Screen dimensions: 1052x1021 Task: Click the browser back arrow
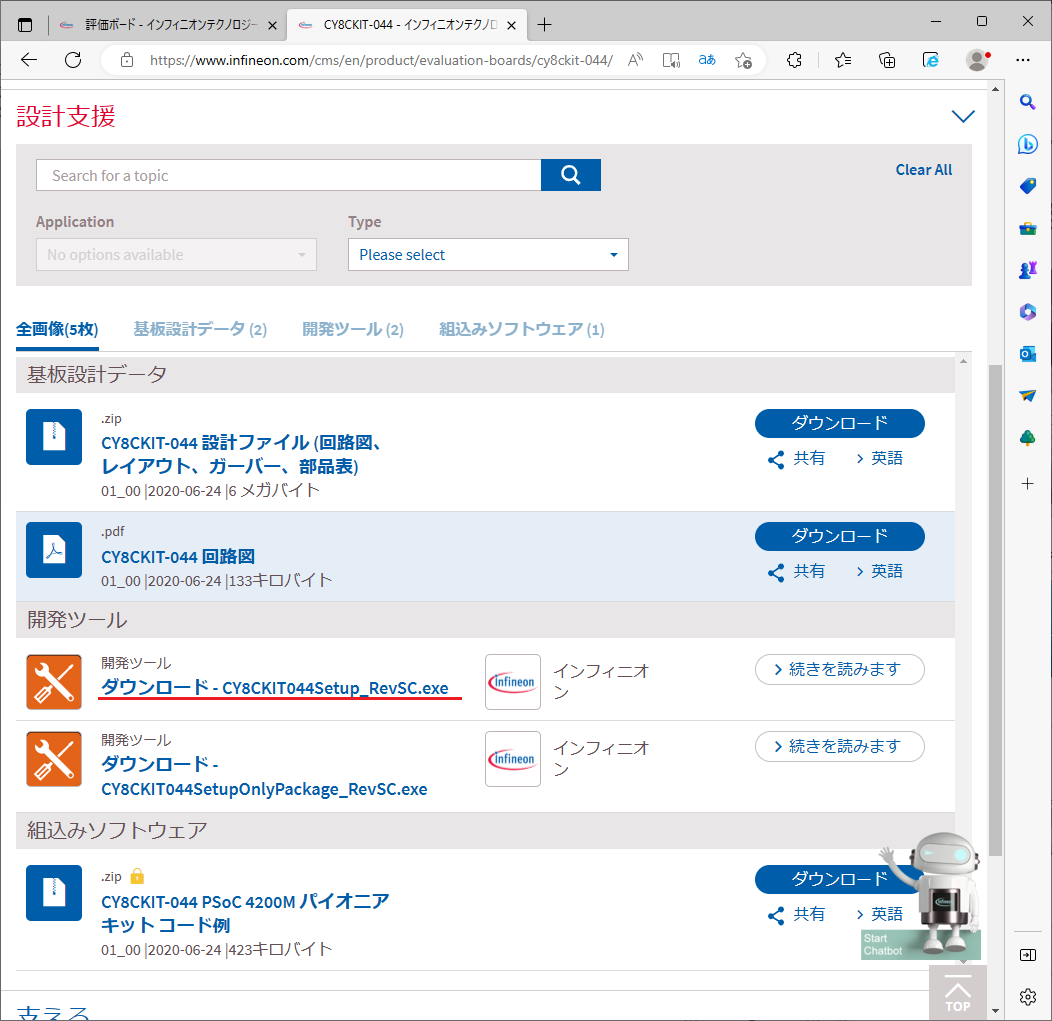pos(29,60)
